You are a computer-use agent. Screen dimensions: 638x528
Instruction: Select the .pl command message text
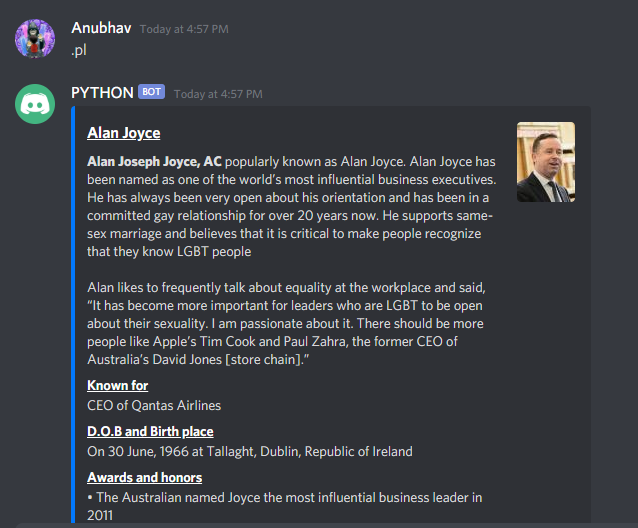click(x=79, y=50)
